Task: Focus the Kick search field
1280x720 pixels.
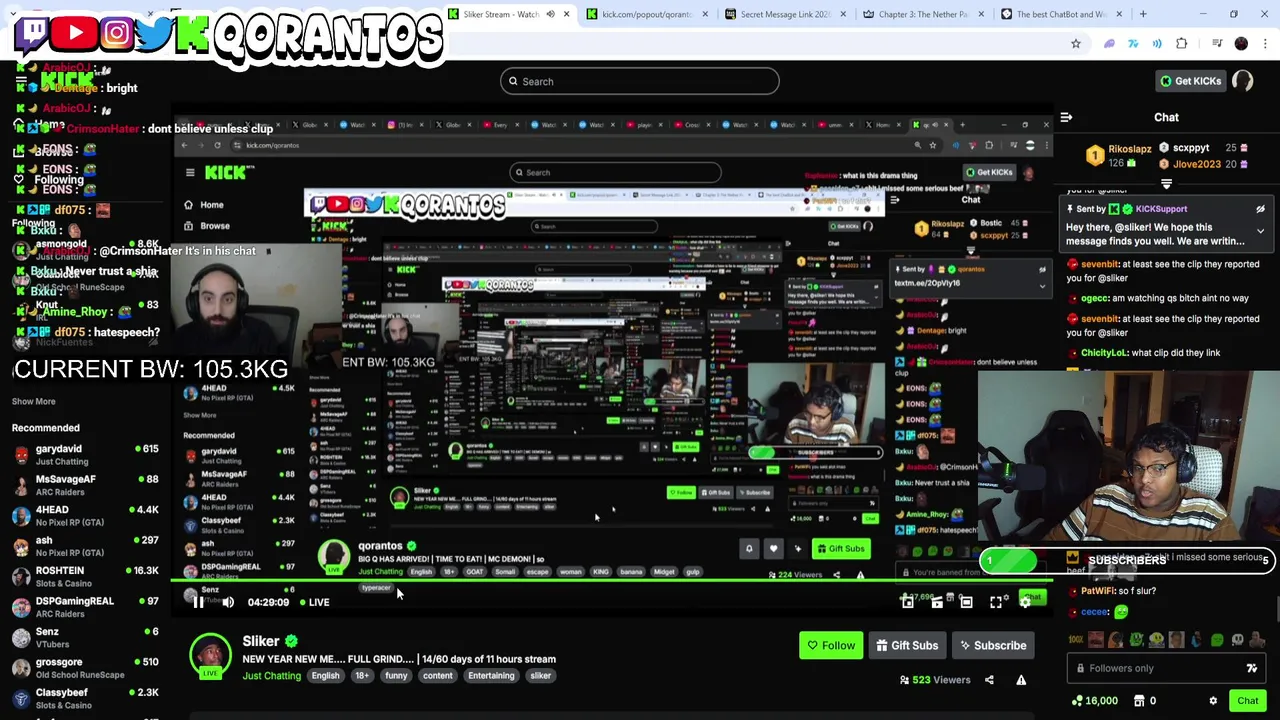Action: pos(639,81)
